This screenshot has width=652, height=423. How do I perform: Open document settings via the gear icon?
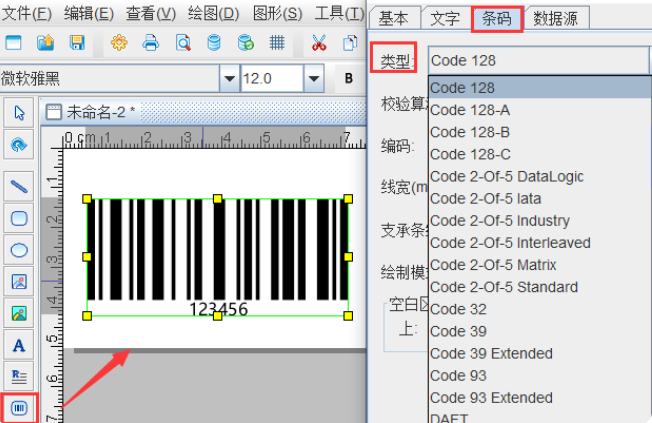(x=119, y=42)
